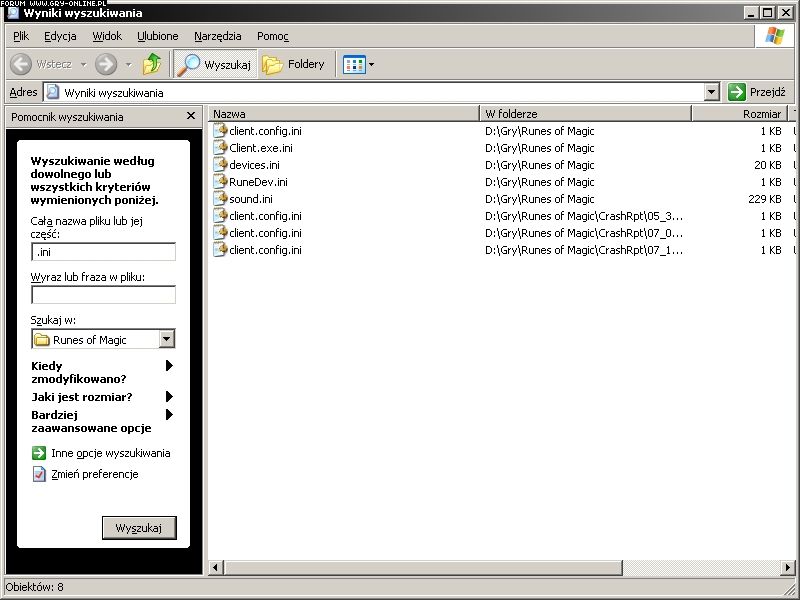The image size is (800, 600).
Task: Open the Widok menu
Action: tap(107, 36)
